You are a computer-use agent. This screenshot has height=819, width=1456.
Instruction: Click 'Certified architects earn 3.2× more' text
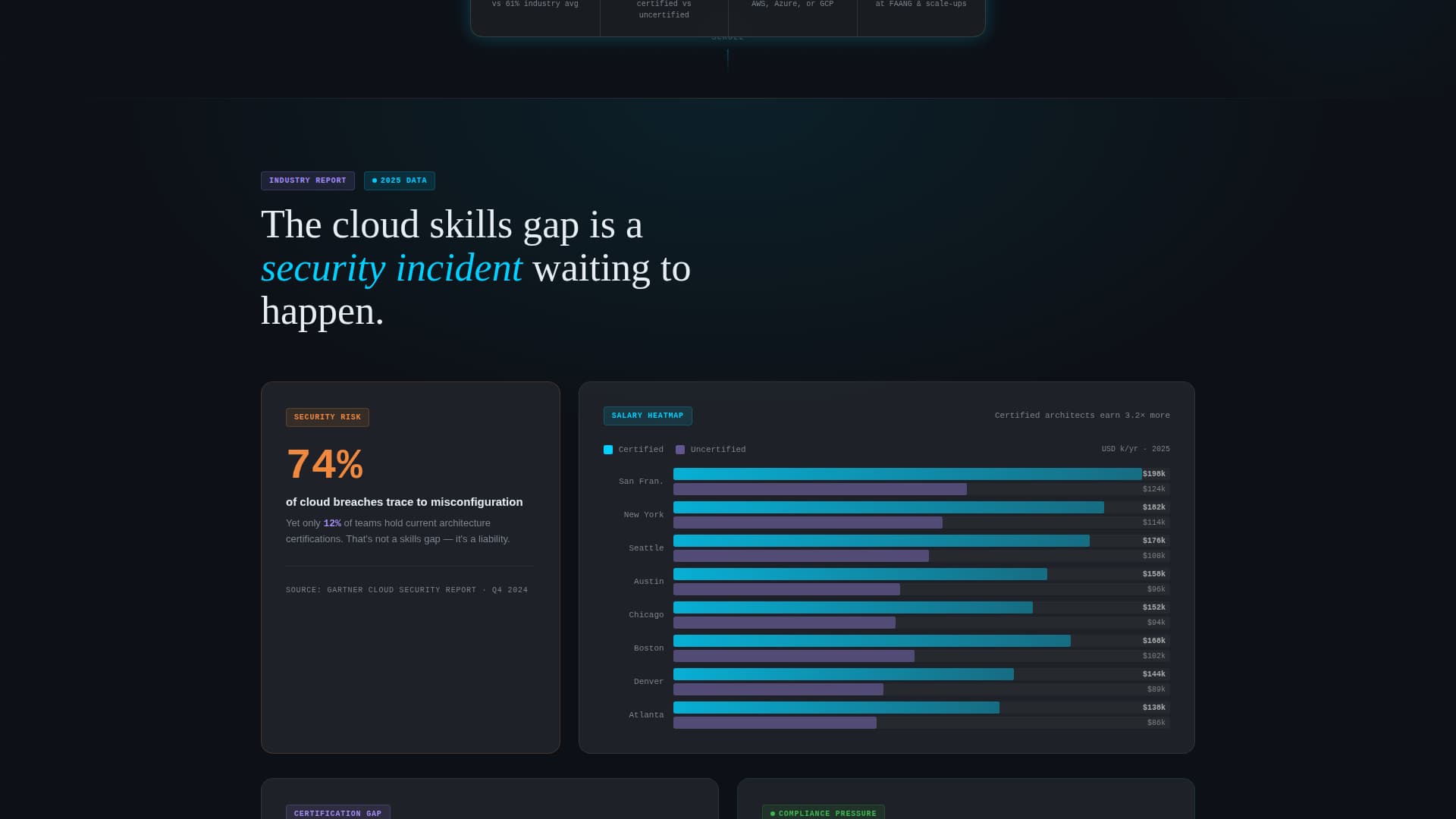pyautogui.click(x=1082, y=416)
